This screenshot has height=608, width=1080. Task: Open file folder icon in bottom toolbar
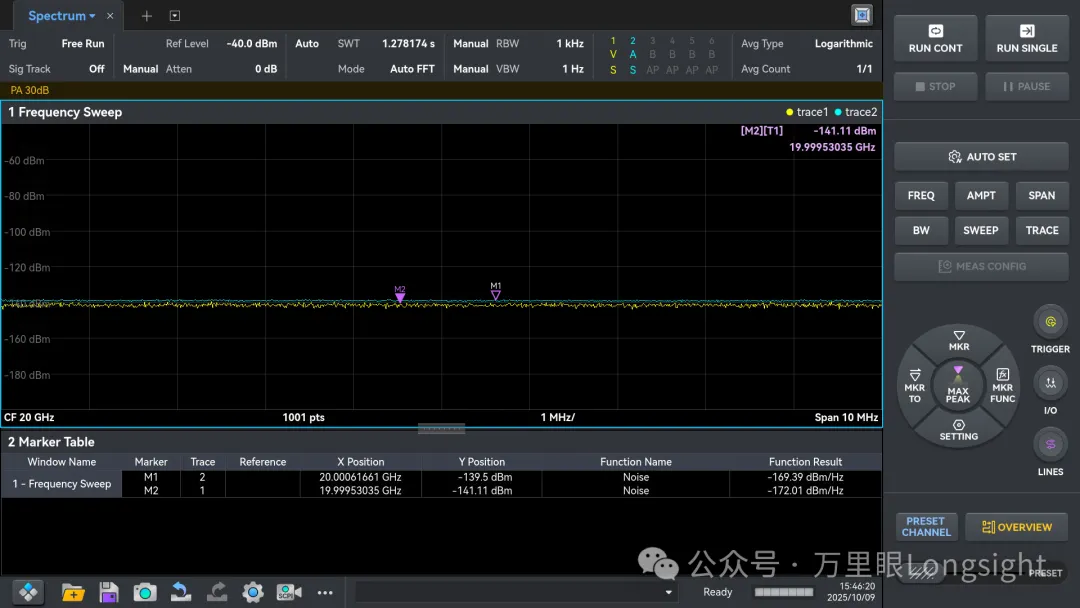pos(72,592)
